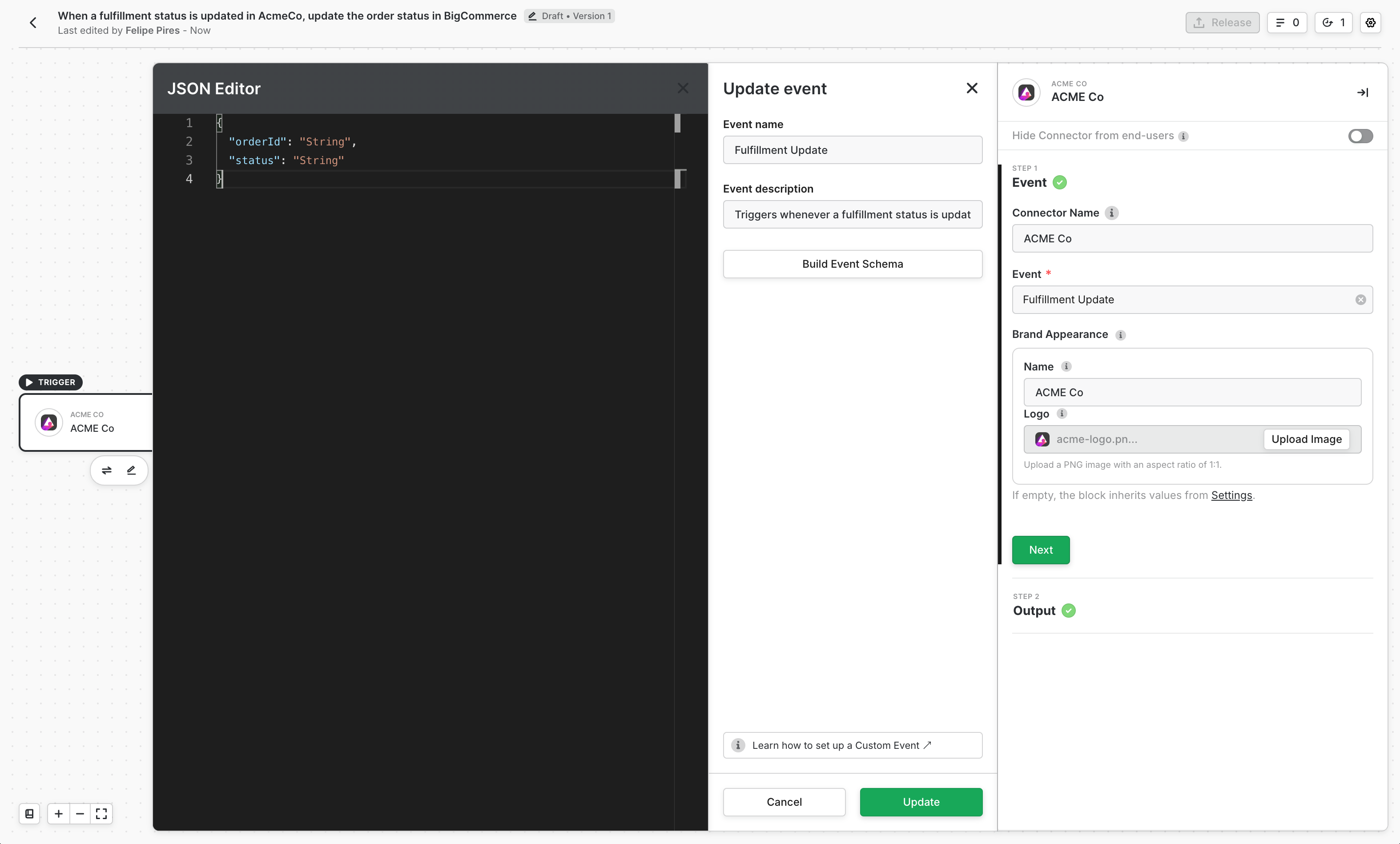Screen dimensions: 1400x844
Task: Click the Draft Version 1 badge
Action: [x=569, y=16]
